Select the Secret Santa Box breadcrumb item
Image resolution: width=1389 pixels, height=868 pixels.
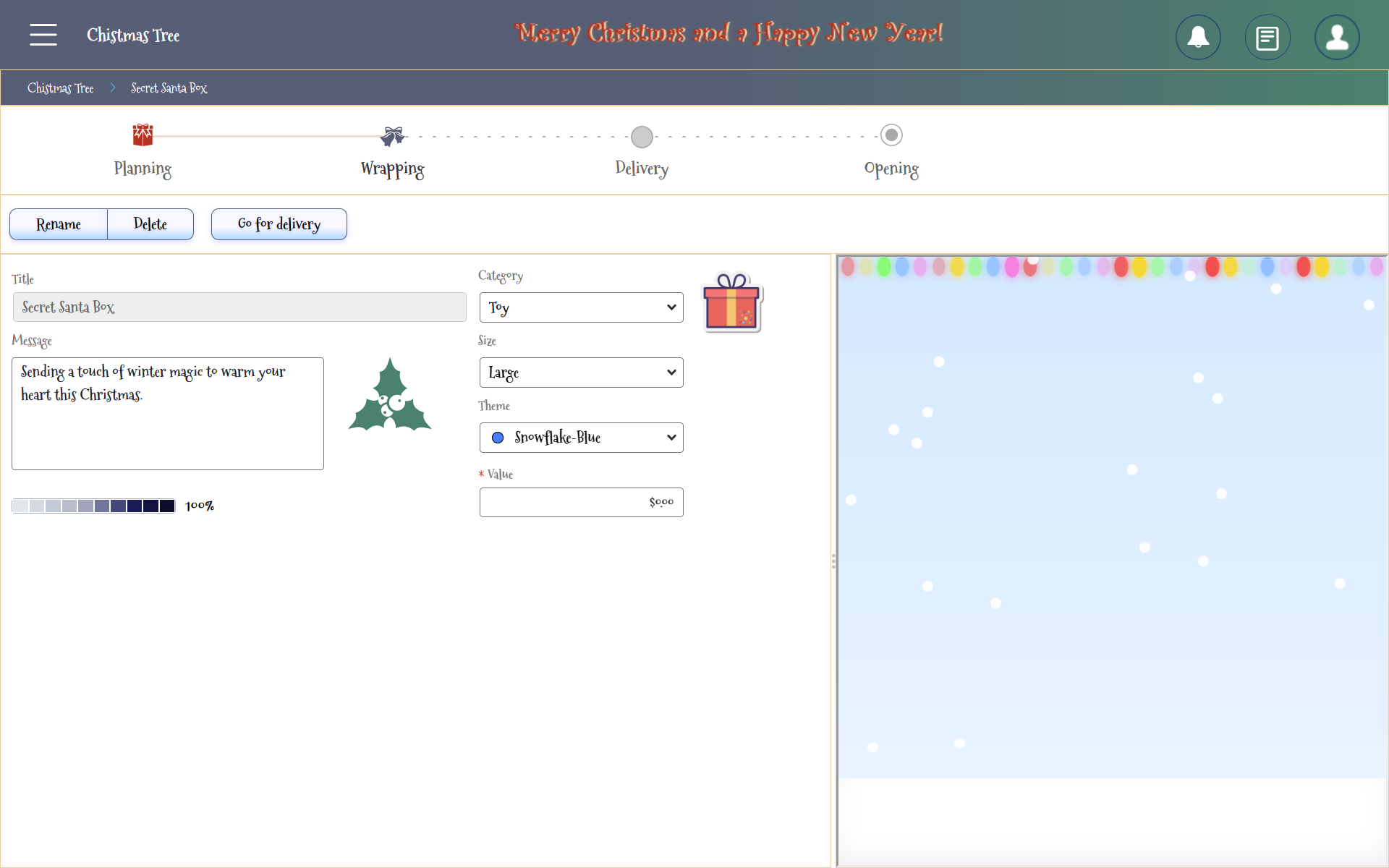tap(169, 88)
